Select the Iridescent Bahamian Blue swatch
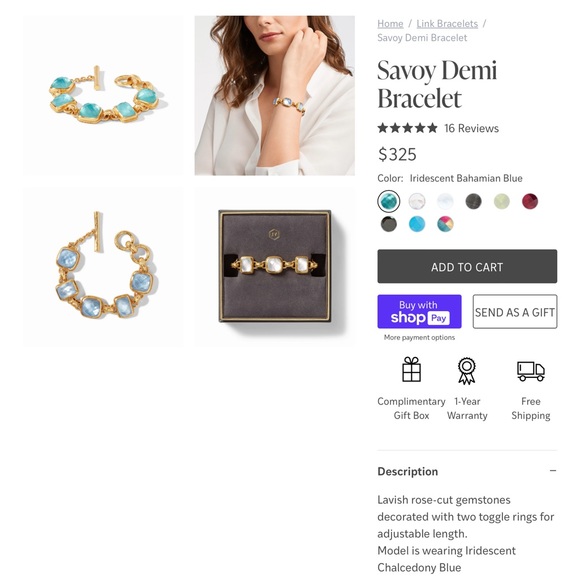This screenshot has width=580, height=580. coord(388,201)
